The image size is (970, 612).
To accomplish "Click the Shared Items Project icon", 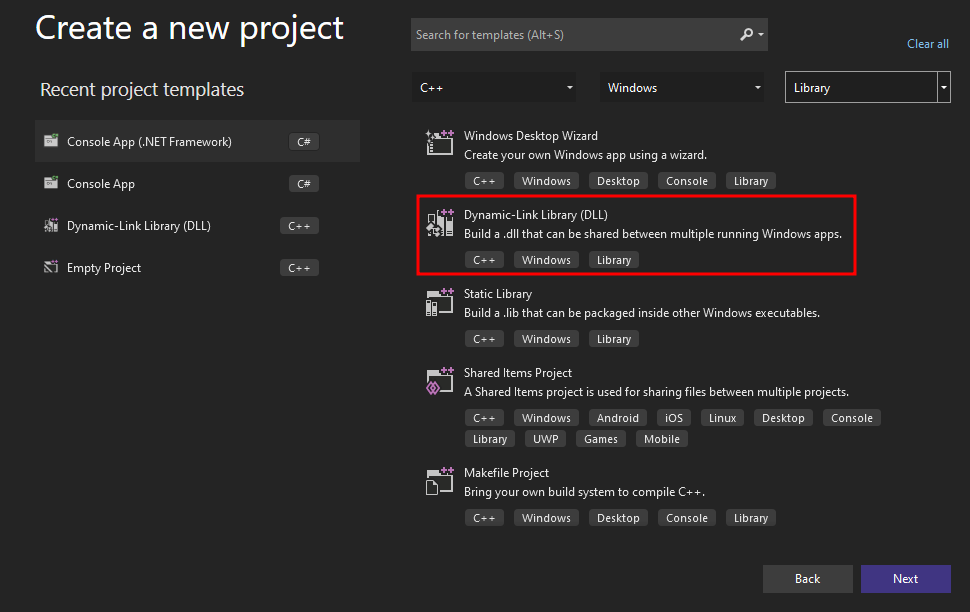I will (x=440, y=381).
